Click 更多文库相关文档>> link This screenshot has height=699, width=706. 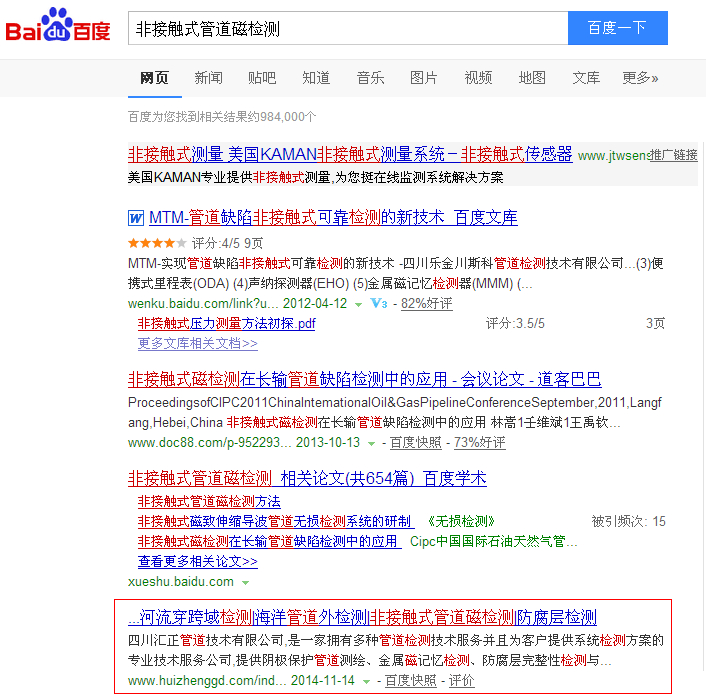point(197,343)
